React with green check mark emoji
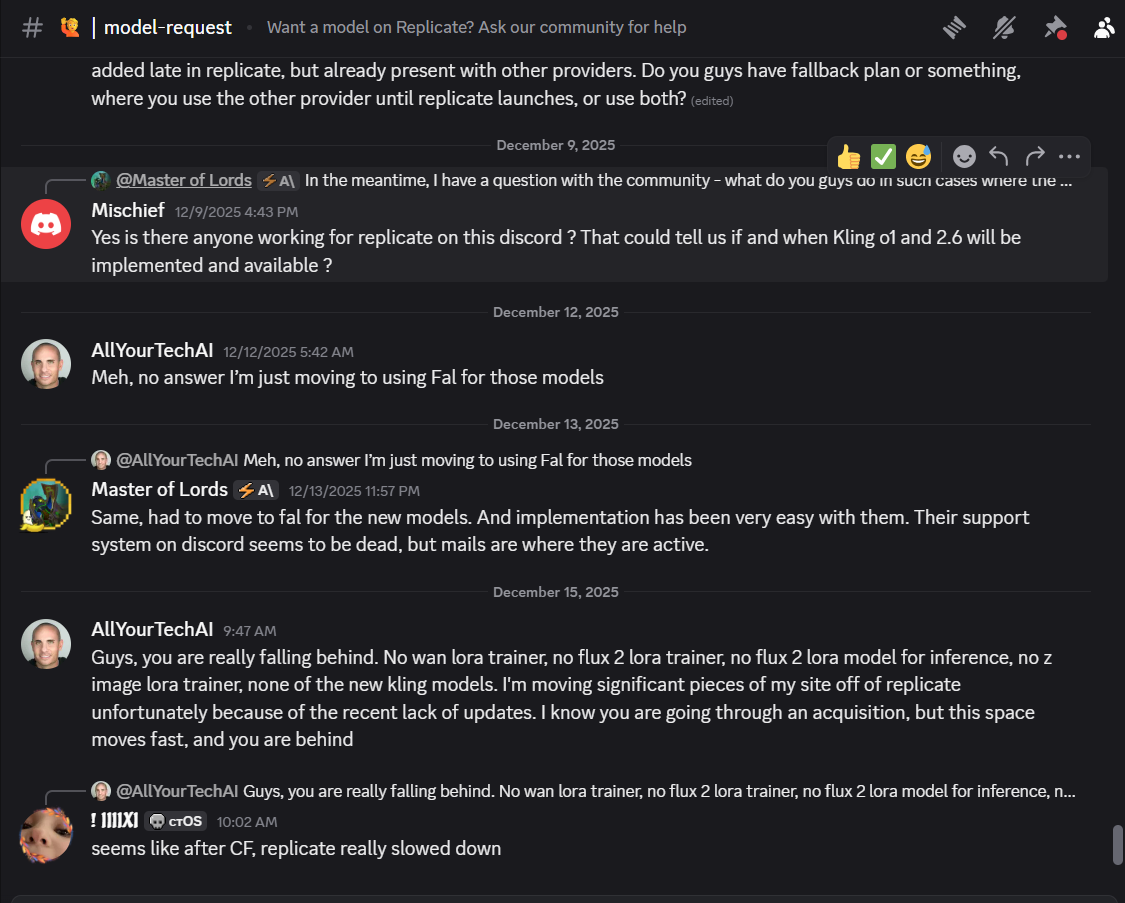Screen dimensions: 1125x903 tap(883, 157)
